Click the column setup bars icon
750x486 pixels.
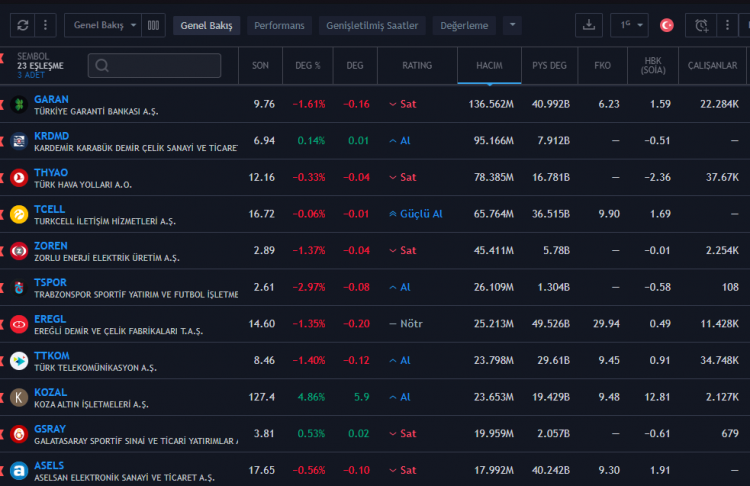click(x=154, y=25)
